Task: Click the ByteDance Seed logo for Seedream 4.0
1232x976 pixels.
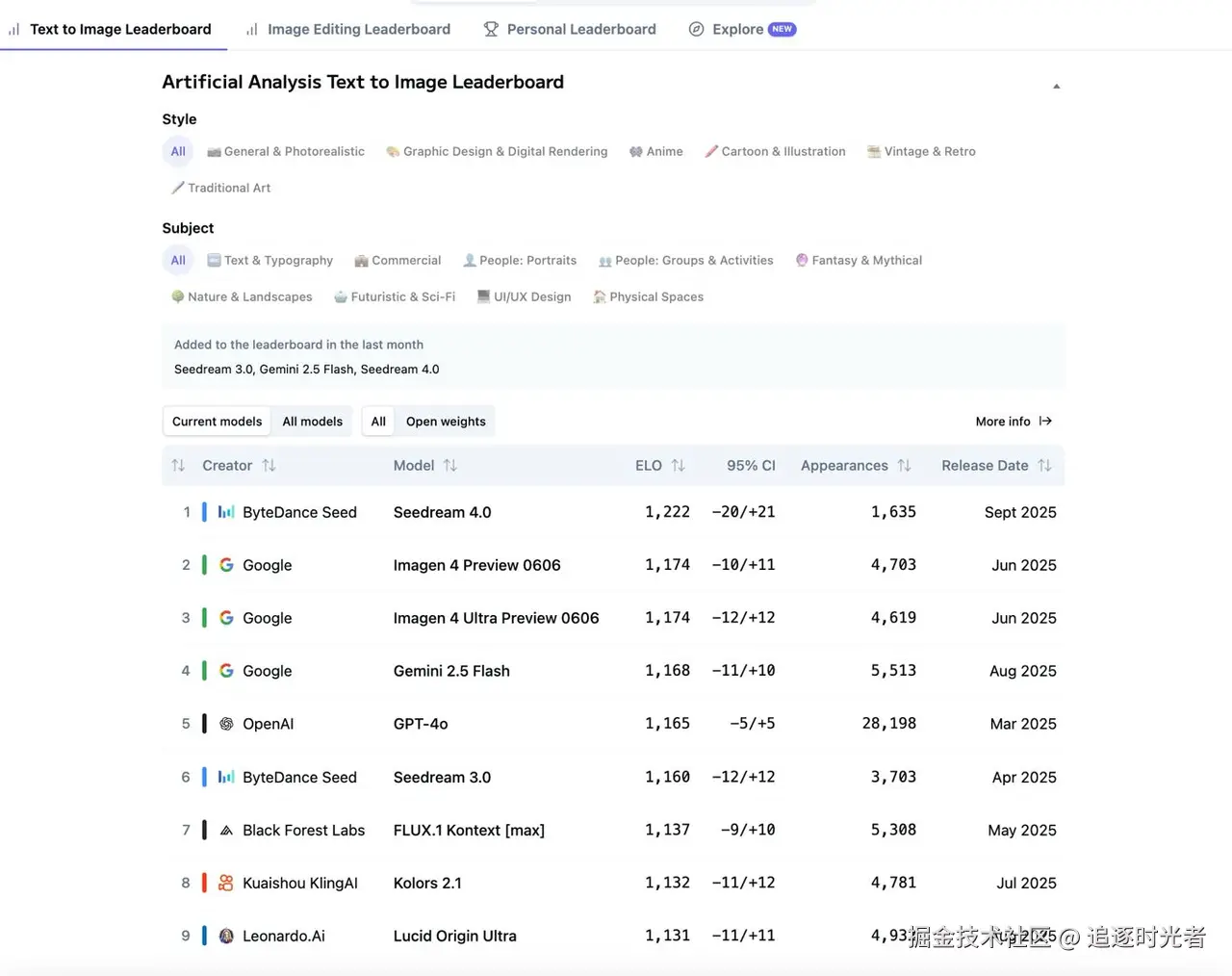Action: point(226,512)
